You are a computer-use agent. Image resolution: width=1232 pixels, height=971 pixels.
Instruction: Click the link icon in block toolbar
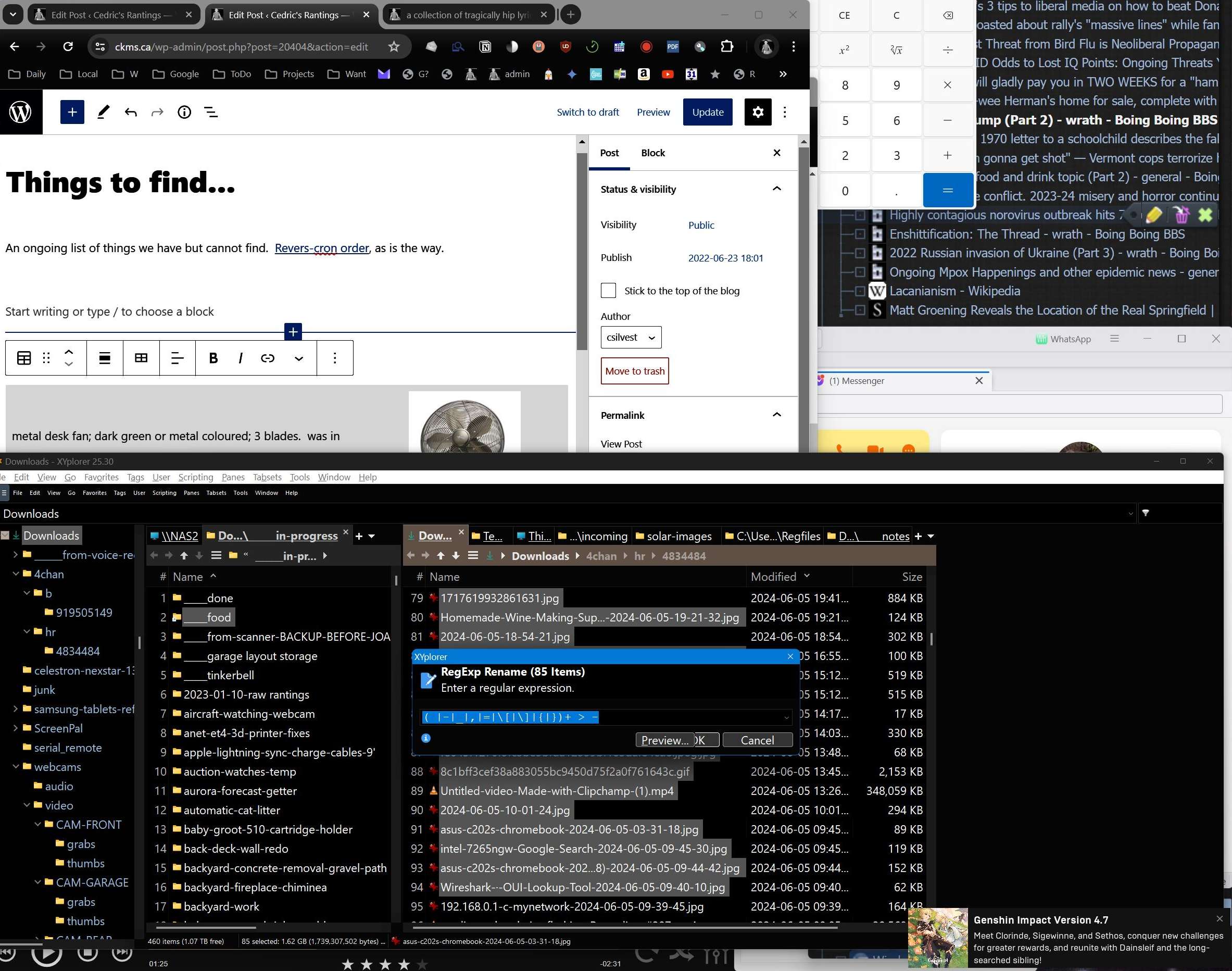point(268,357)
